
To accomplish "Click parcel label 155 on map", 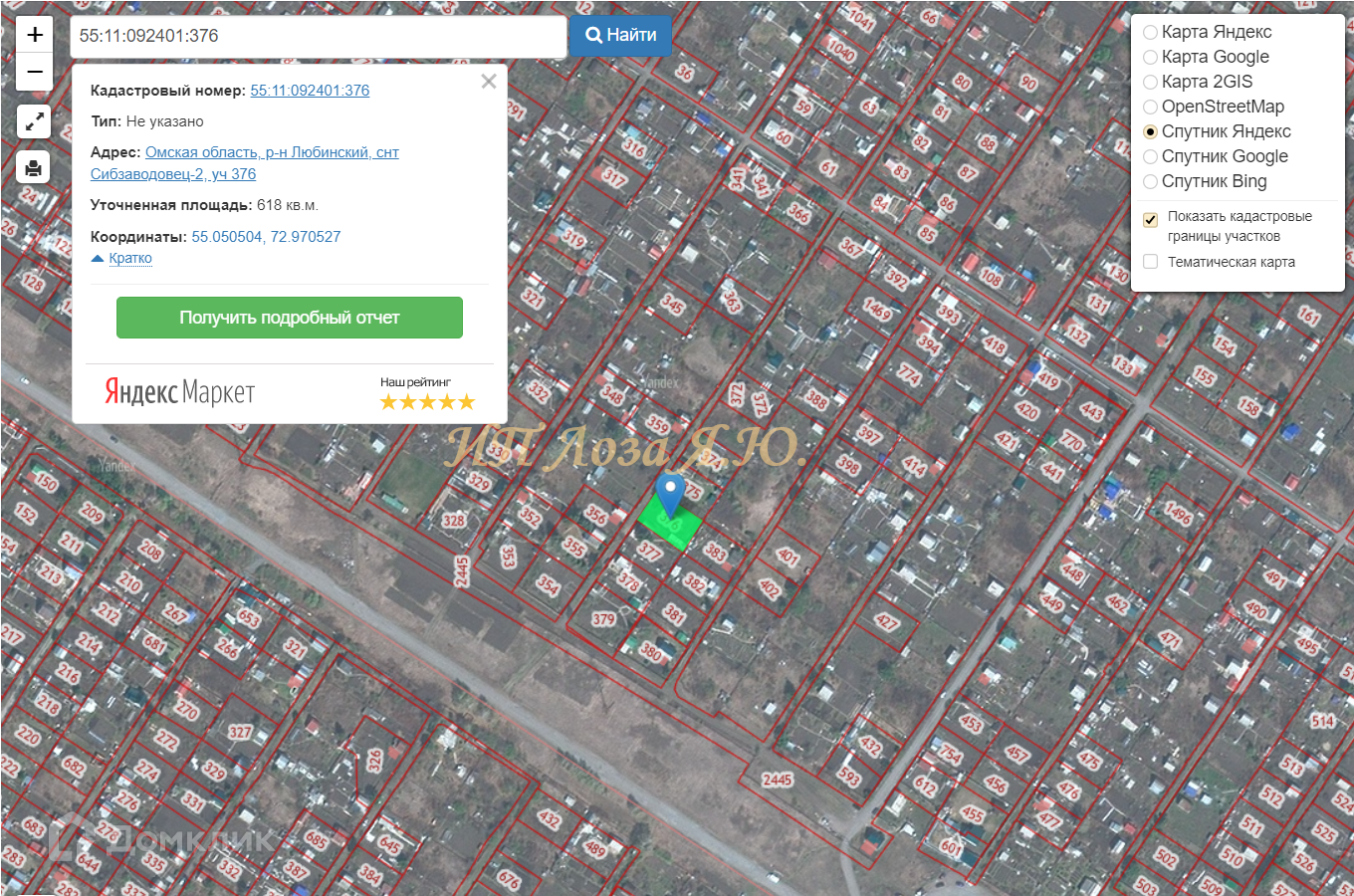I will [1205, 376].
